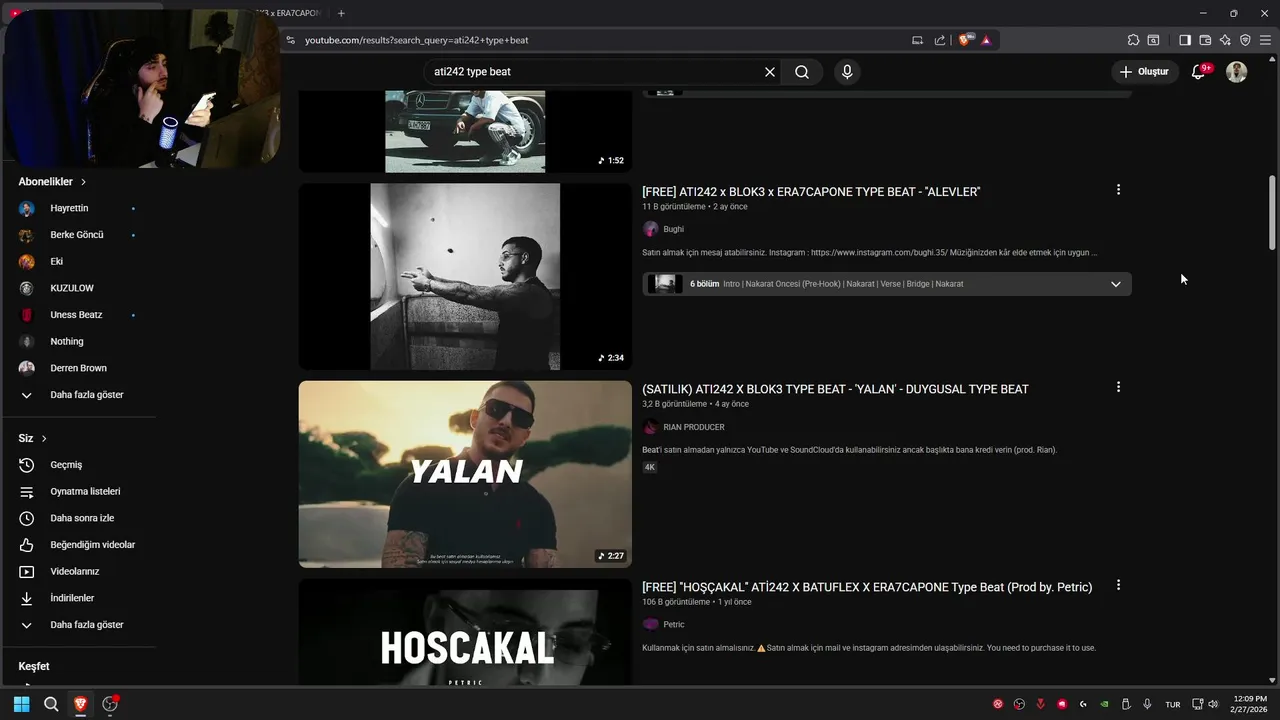Open the browser hamburger main menu

click(1265, 40)
